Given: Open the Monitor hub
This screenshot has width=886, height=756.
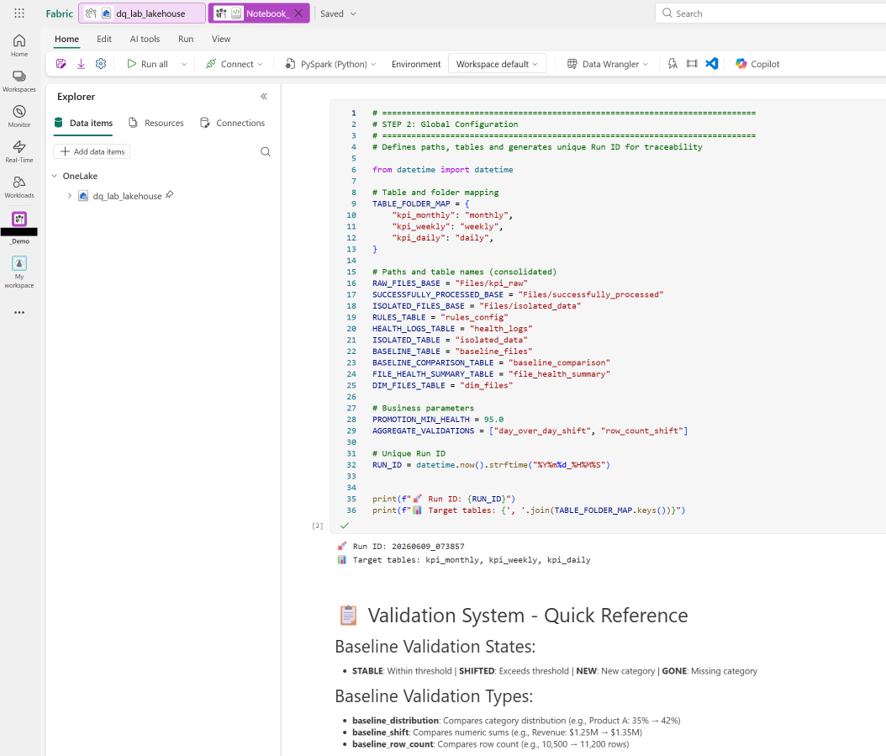Looking at the screenshot, I should point(19,116).
